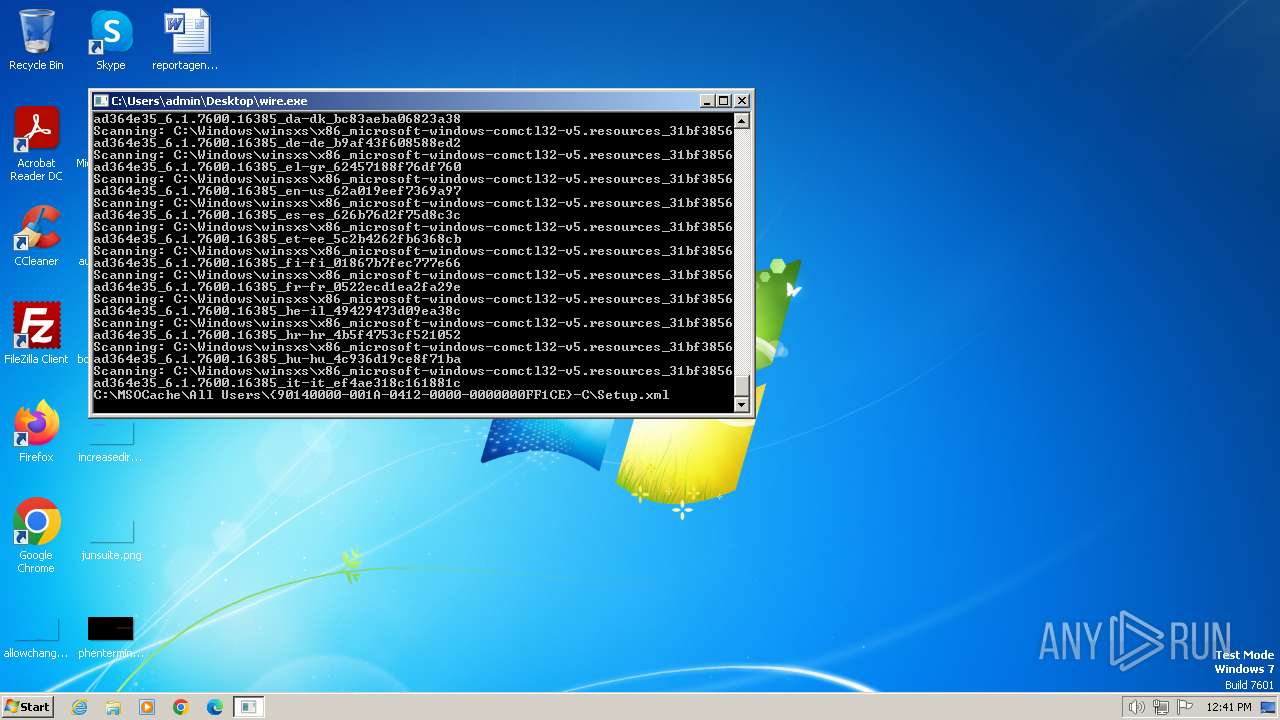1280x720 pixels.
Task: Open the volume control tray icon
Action: coord(1136,707)
